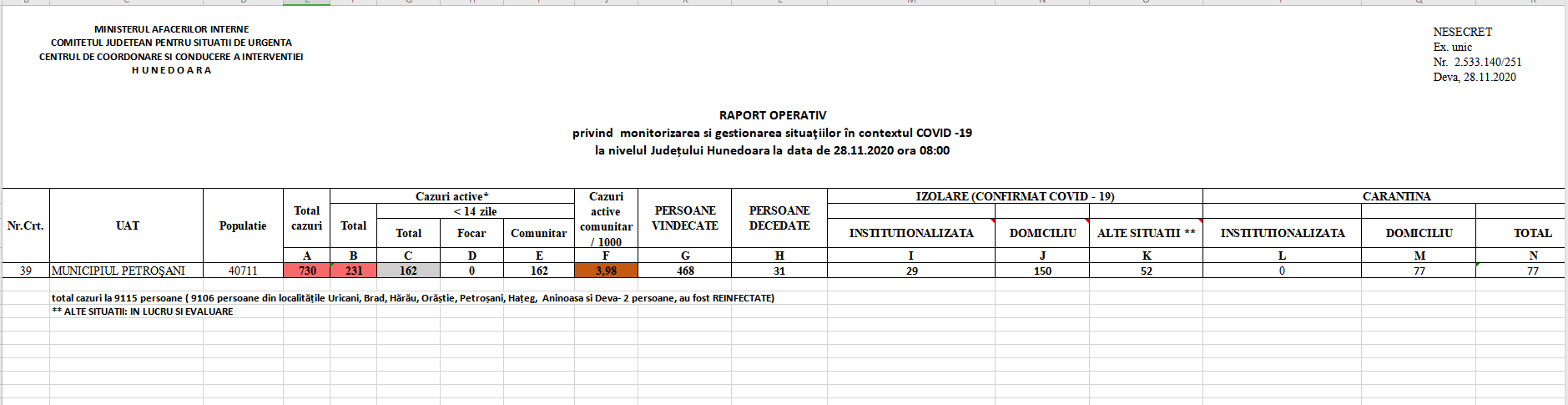This screenshot has width=1568, height=405.
Task: Click note '** ALTE SITUATII: IN LUCRU SI EVALUARE'
Action: coord(142,311)
